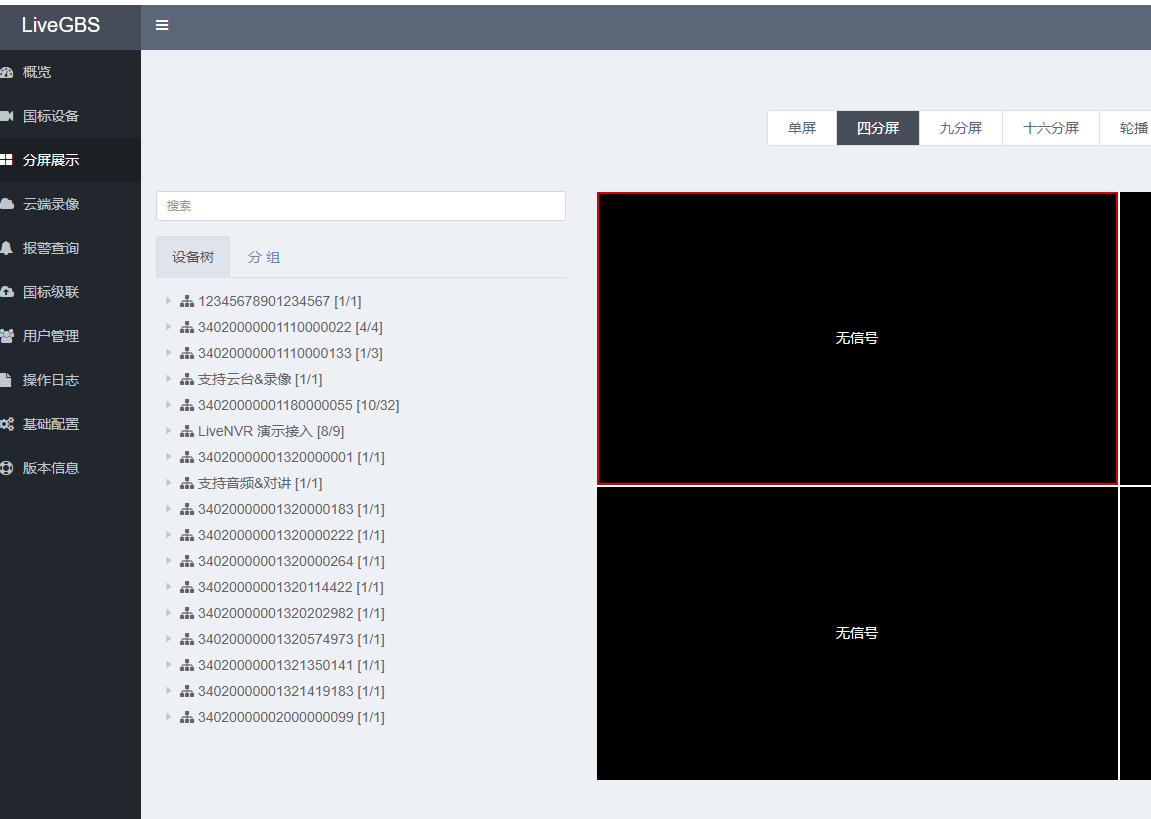The height and width of the screenshot is (819, 1151).
Task: Click the 版本信息 lifebuoy icon
Action: pos(6,468)
